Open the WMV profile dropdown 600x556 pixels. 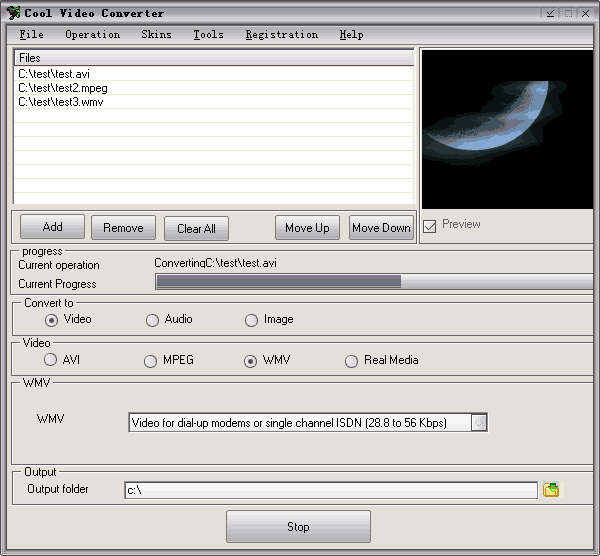pyautogui.click(x=479, y=423)
